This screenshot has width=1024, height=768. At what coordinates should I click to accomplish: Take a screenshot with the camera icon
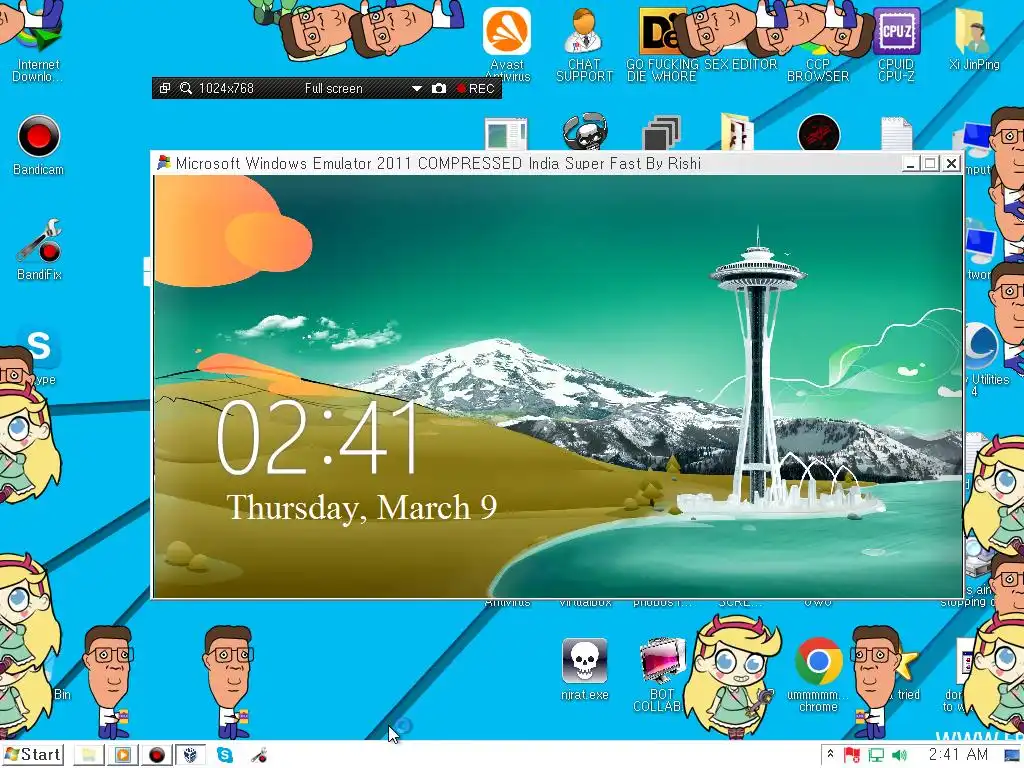tap(439, 88)
